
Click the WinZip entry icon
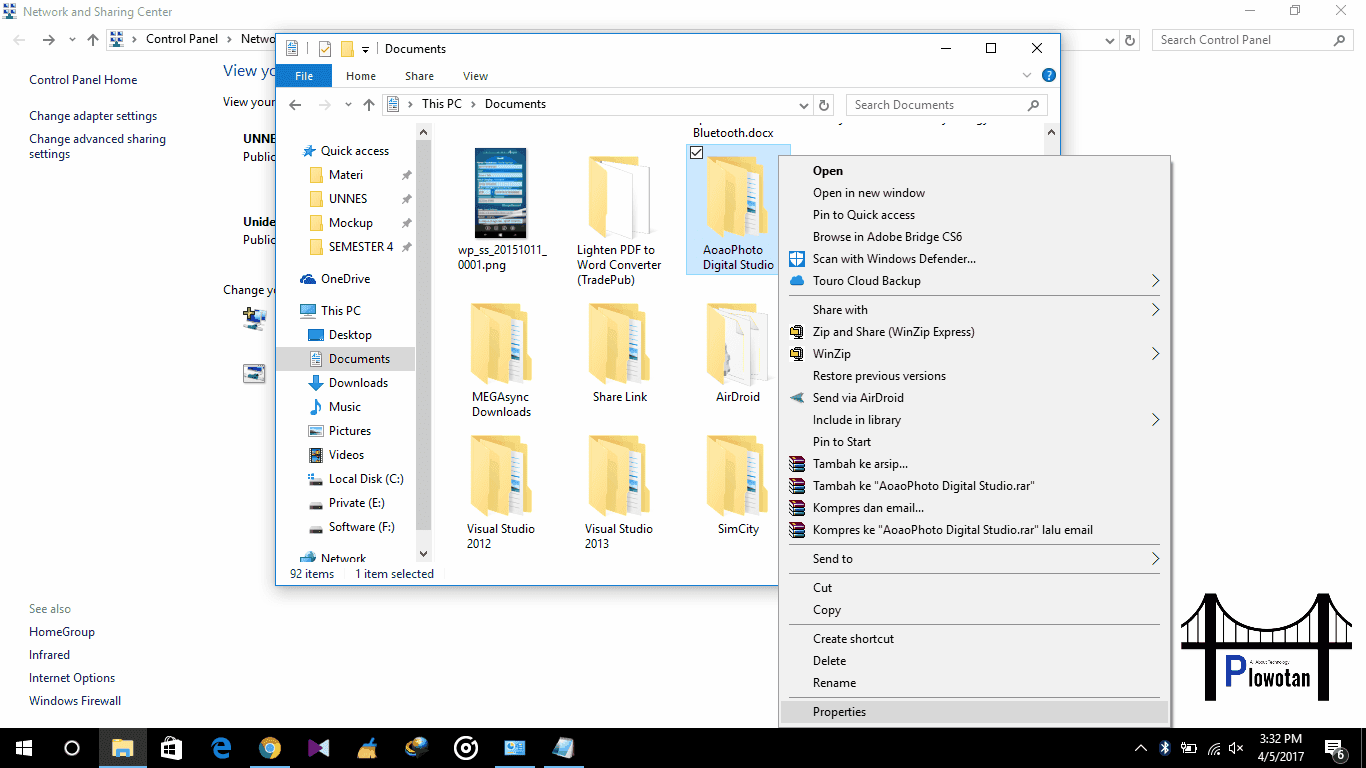(x=797, y=354)
